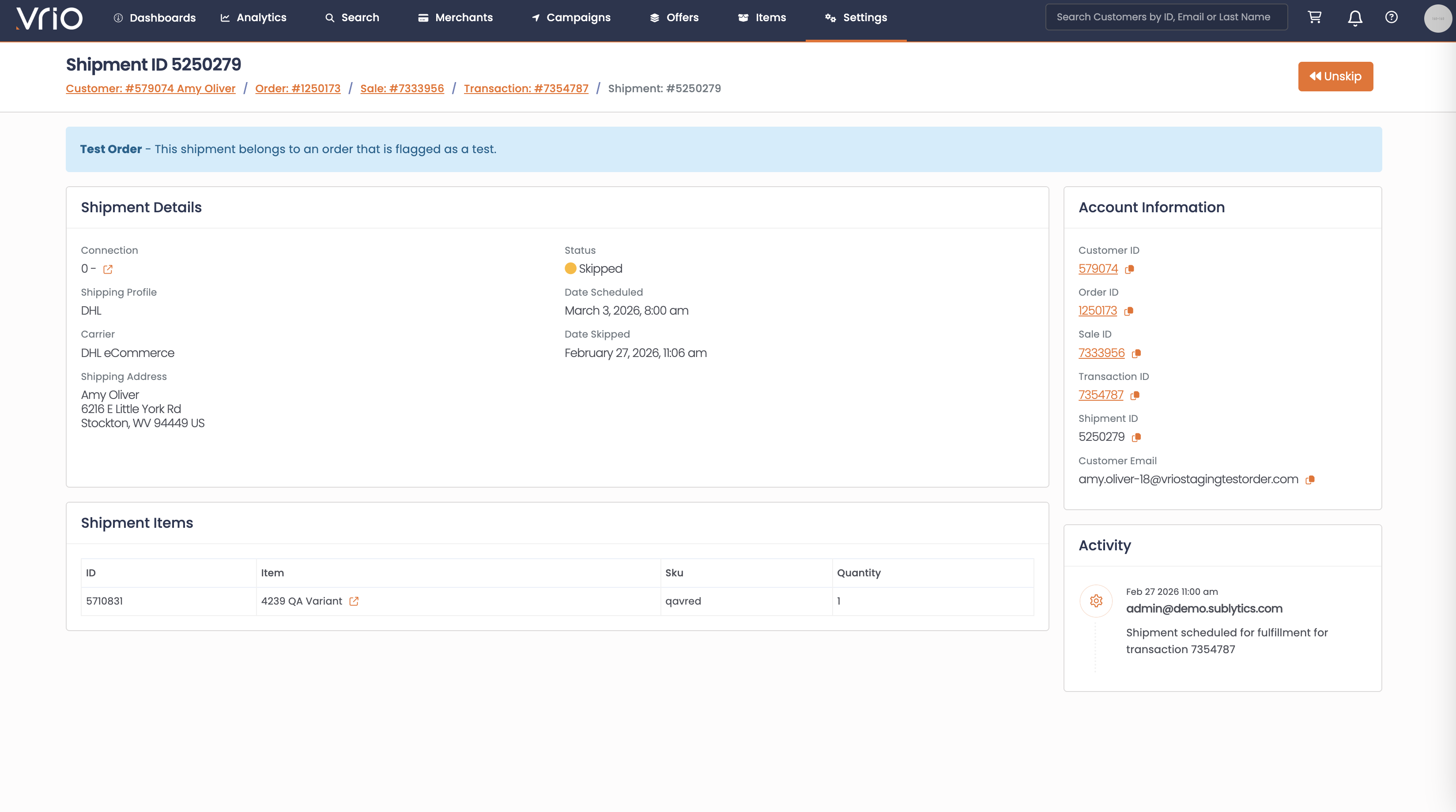Go to the Analytics menu
Image resolution: width=1456 pixels, height=812 pixels.
(253, 18)
